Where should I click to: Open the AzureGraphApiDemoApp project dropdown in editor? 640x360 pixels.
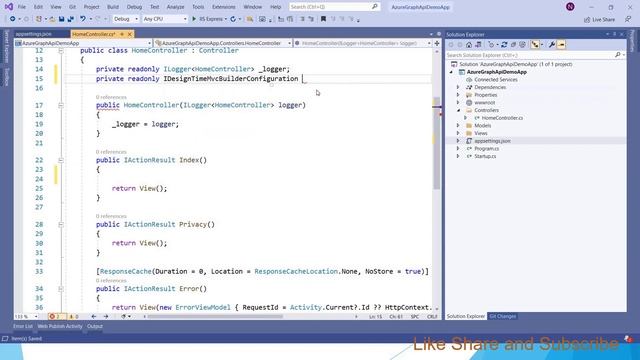(x=83, y=43)
